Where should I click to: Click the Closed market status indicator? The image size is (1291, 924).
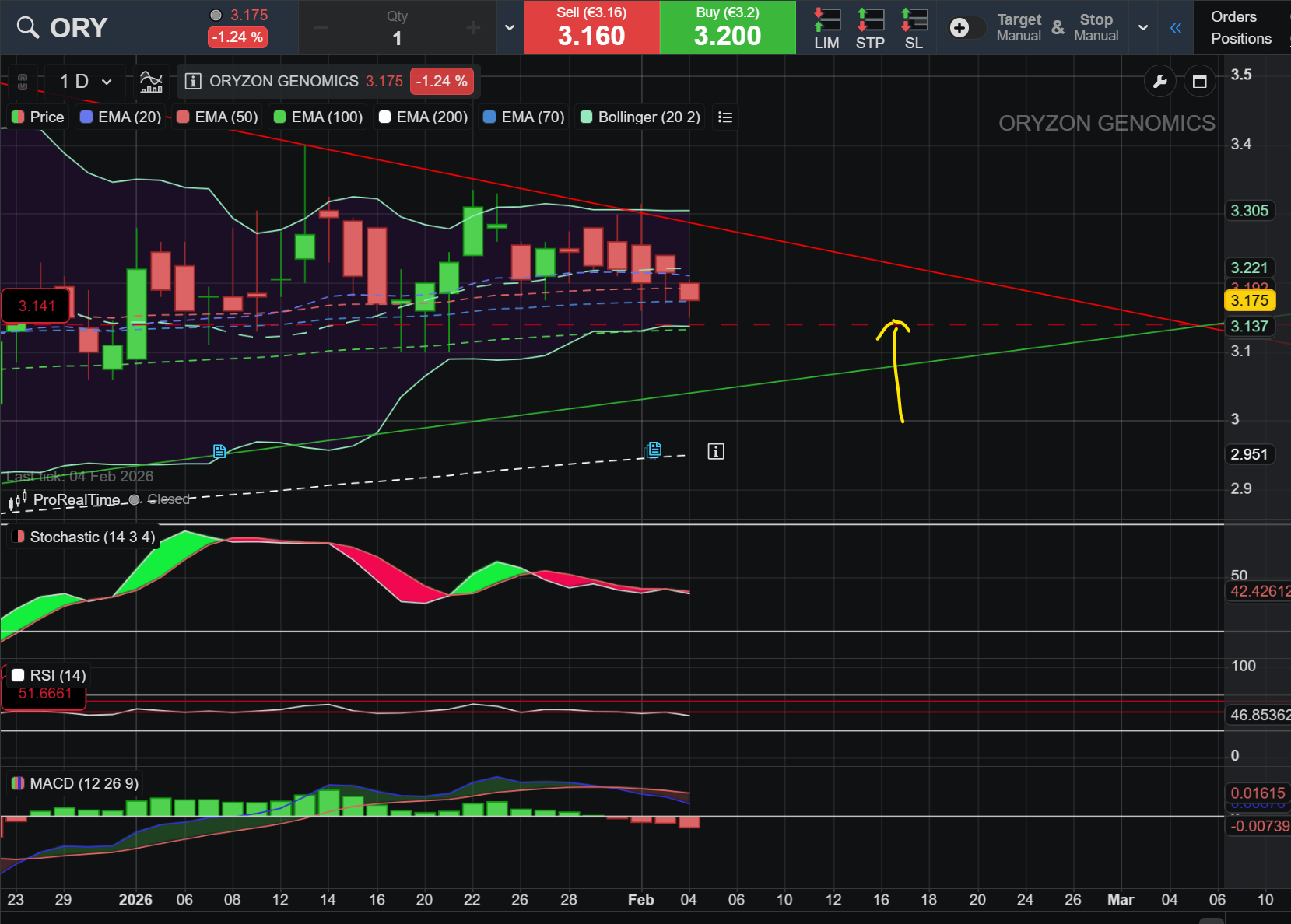point(160,499)
